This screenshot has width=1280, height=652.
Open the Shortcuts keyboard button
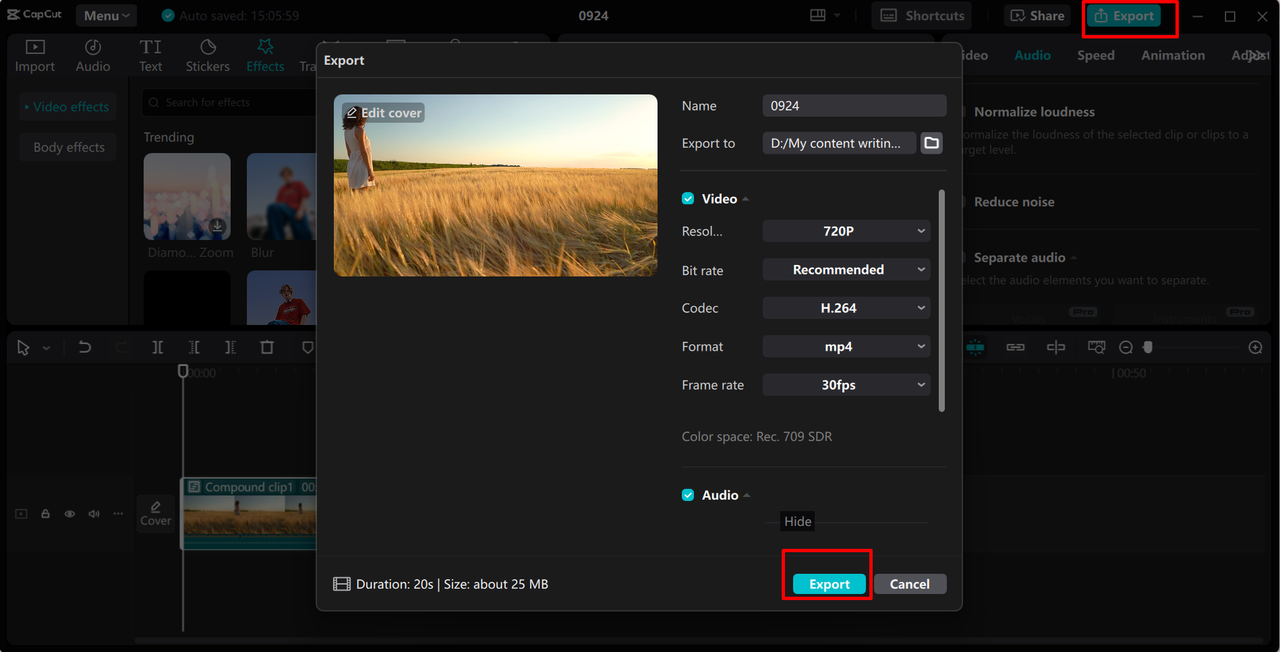tap(921, 15)
